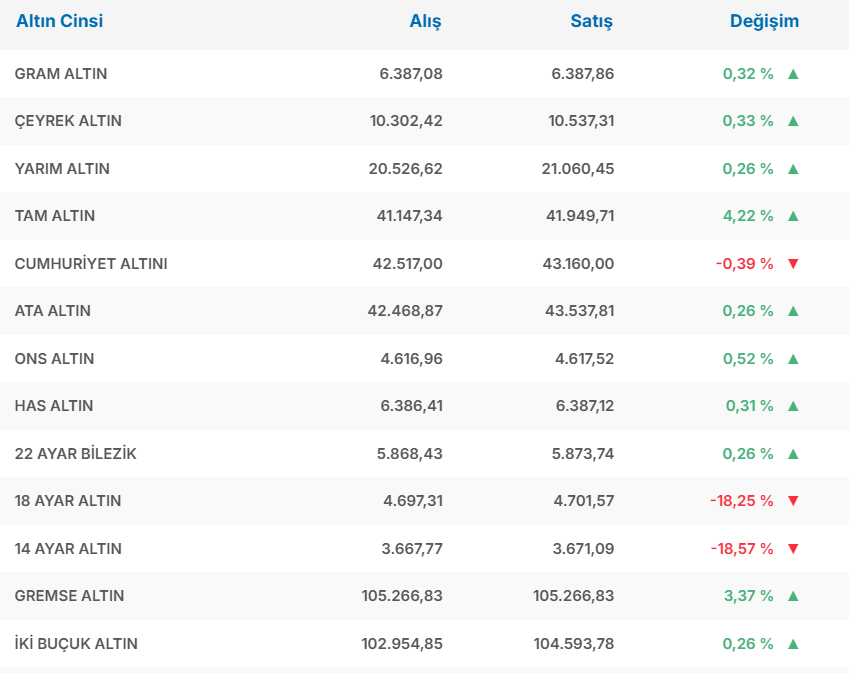Screen dimensions: 849x673
Task: Select the YARIM ALTIN row name
Action: [x=62, y=169]
